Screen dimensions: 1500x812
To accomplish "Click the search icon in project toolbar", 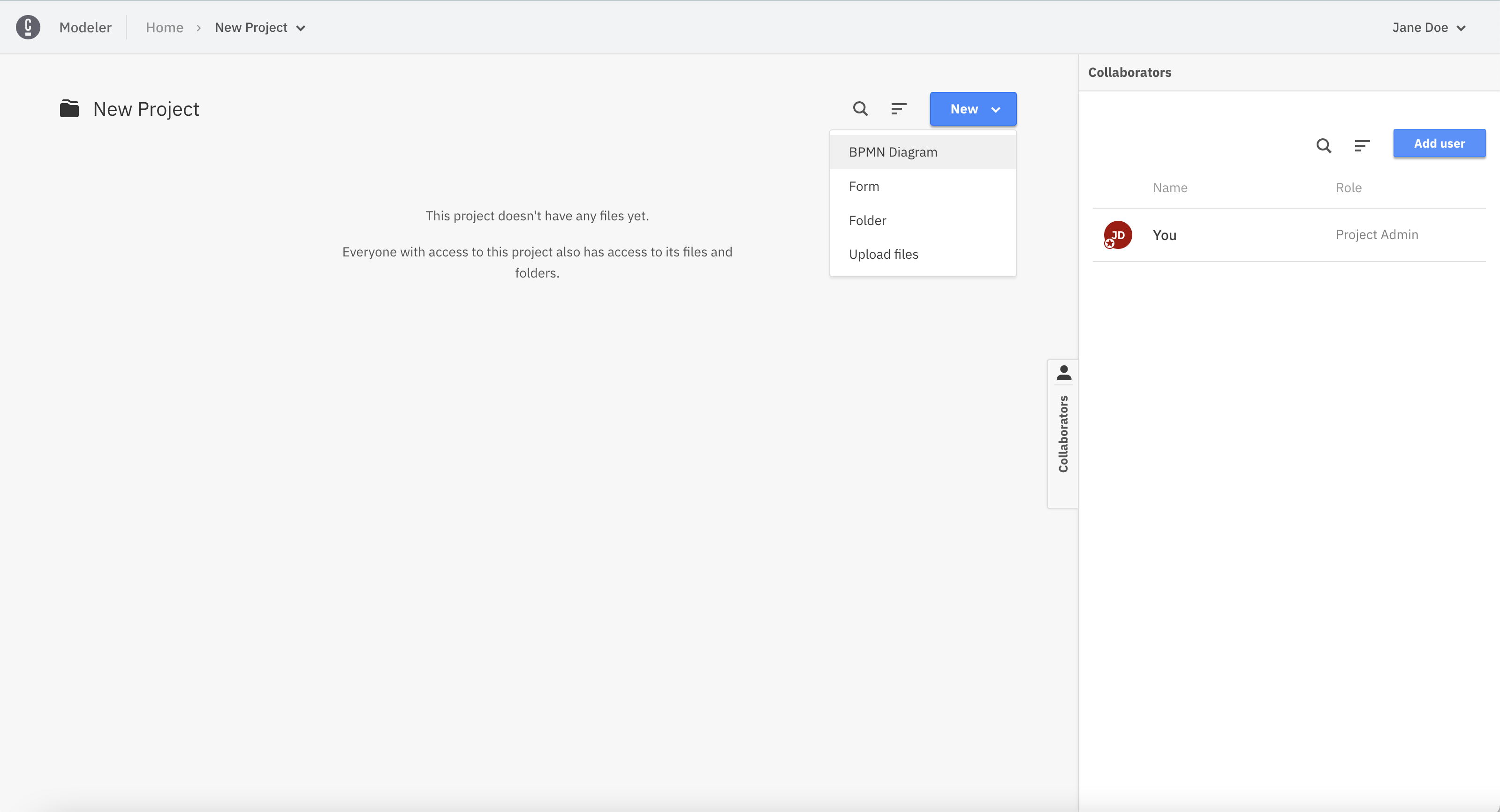I will click(860, 109).
